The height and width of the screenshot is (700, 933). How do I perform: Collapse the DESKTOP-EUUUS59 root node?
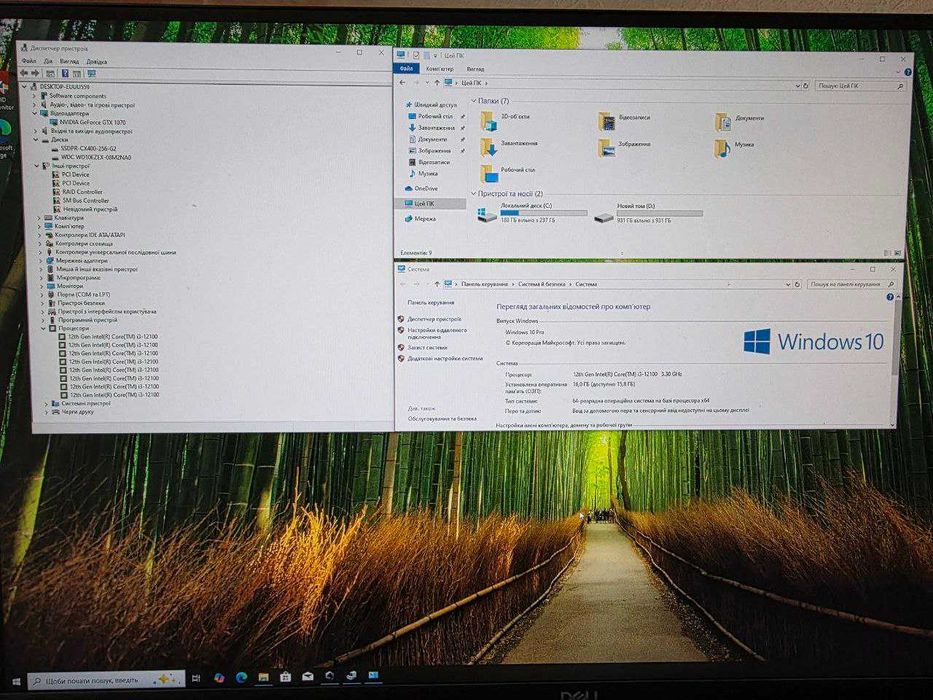(x=25, y=87)
